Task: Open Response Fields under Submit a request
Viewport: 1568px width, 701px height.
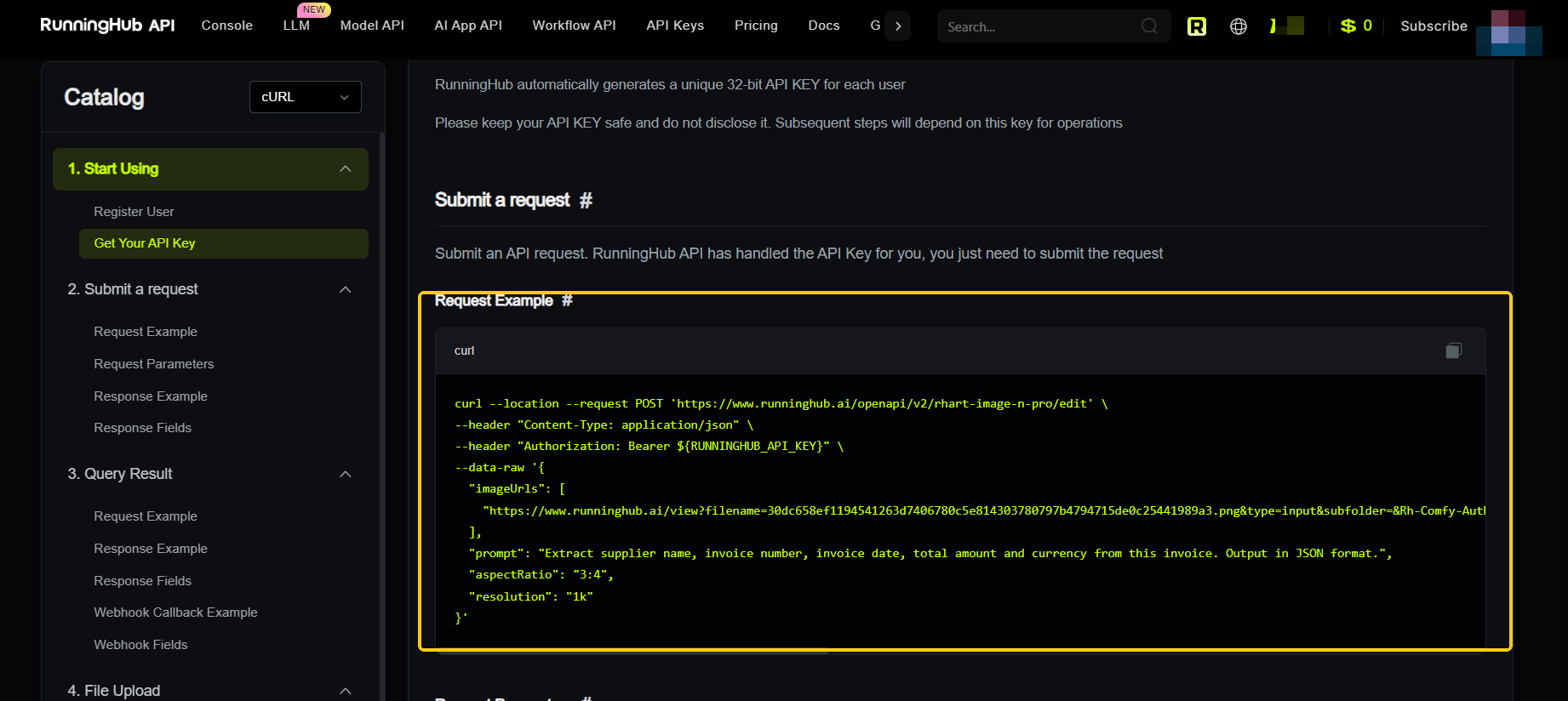Action: pos(142,428)
